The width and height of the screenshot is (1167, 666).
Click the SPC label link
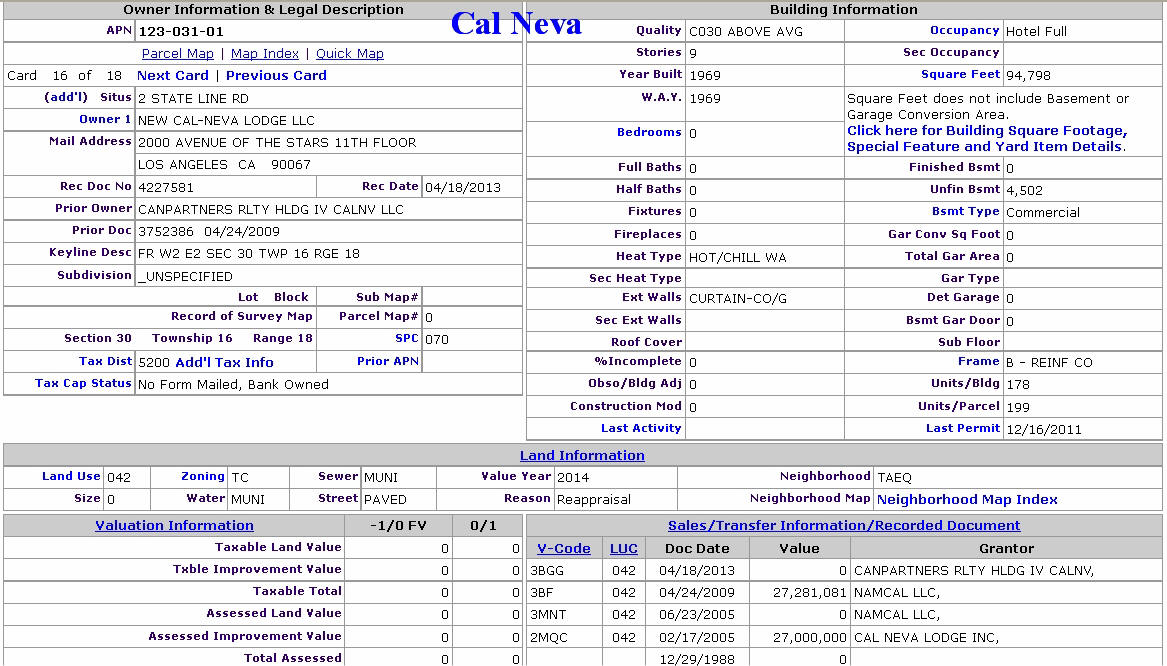406,339
